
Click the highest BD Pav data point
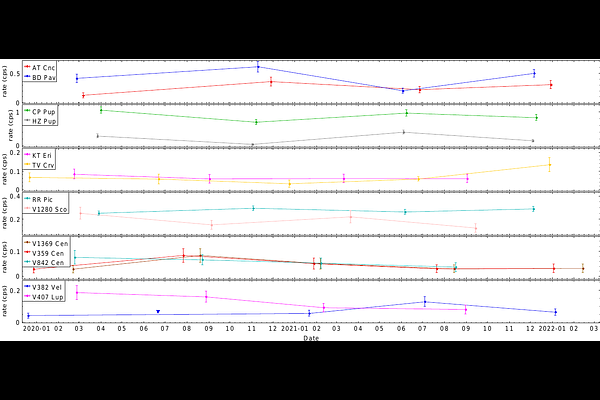(x=258, y=67)
